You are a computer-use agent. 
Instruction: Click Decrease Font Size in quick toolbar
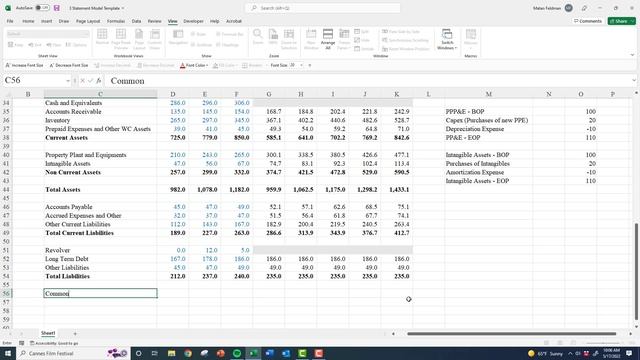[69, 65]
